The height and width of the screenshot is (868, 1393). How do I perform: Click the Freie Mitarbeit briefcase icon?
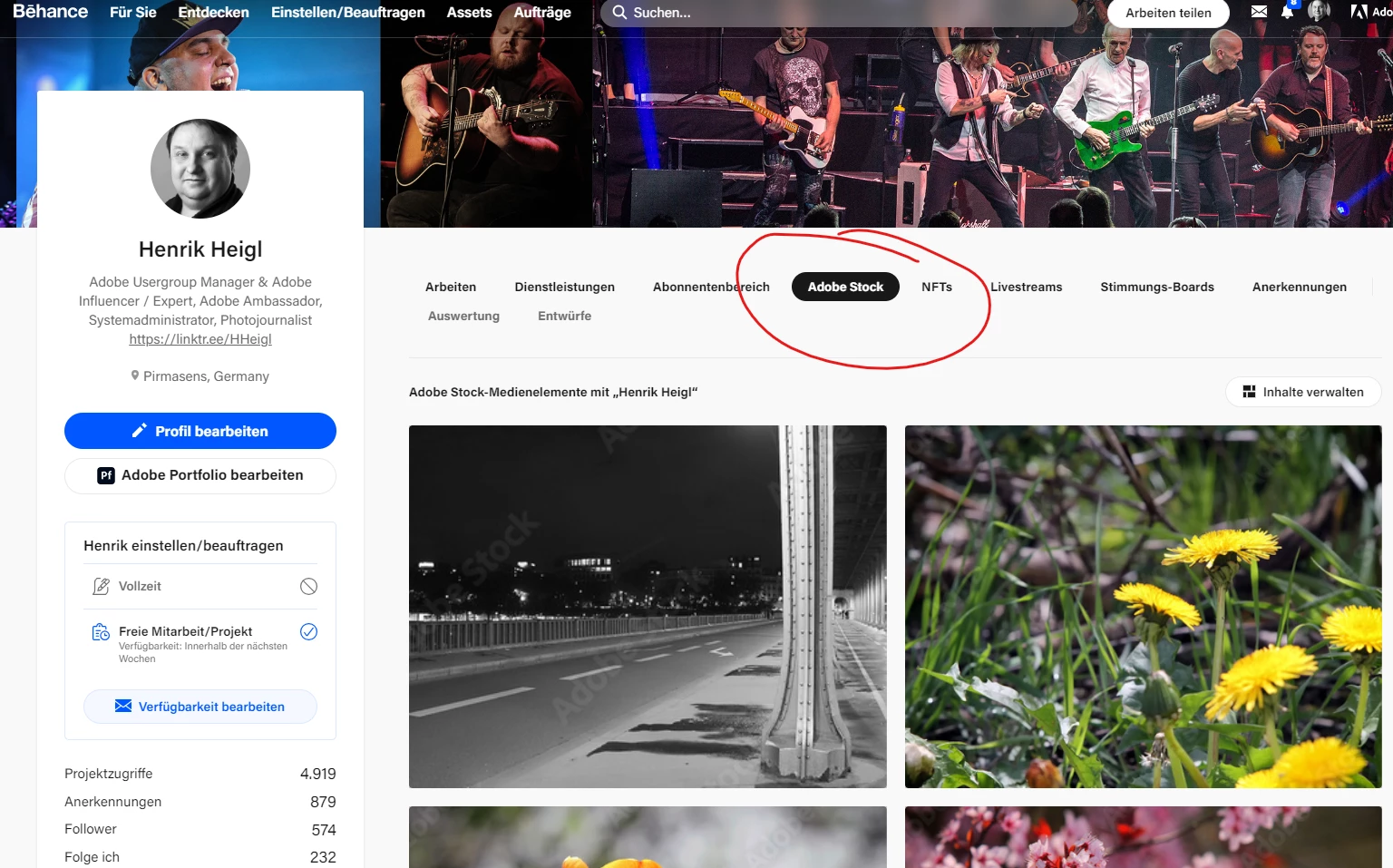[x=101, y=632]
